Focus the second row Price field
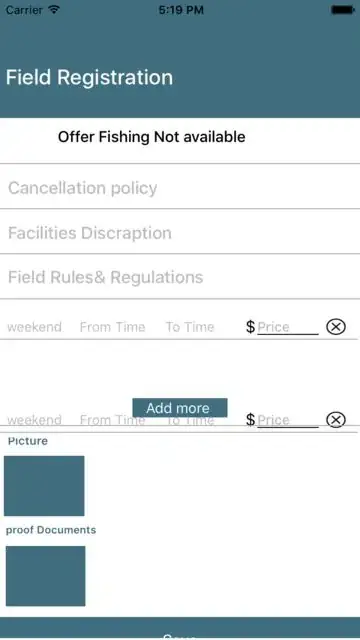The width and height of the screenshot is (360, 640). coord(288,420)
